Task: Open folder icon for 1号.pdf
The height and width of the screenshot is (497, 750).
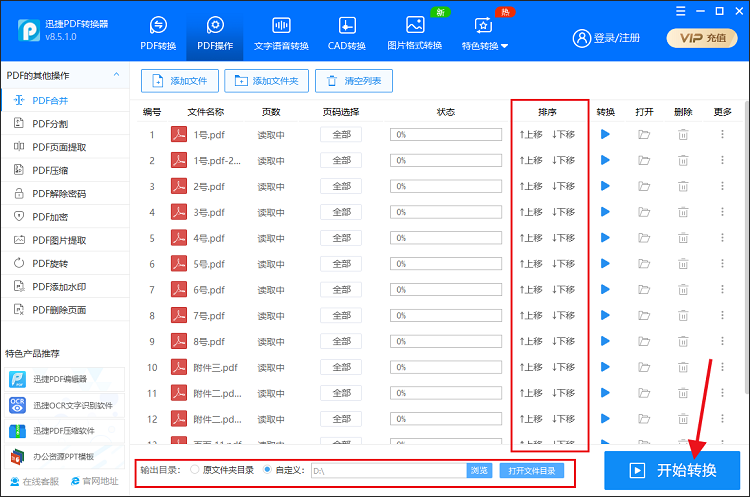Action: tap(644, 135)
